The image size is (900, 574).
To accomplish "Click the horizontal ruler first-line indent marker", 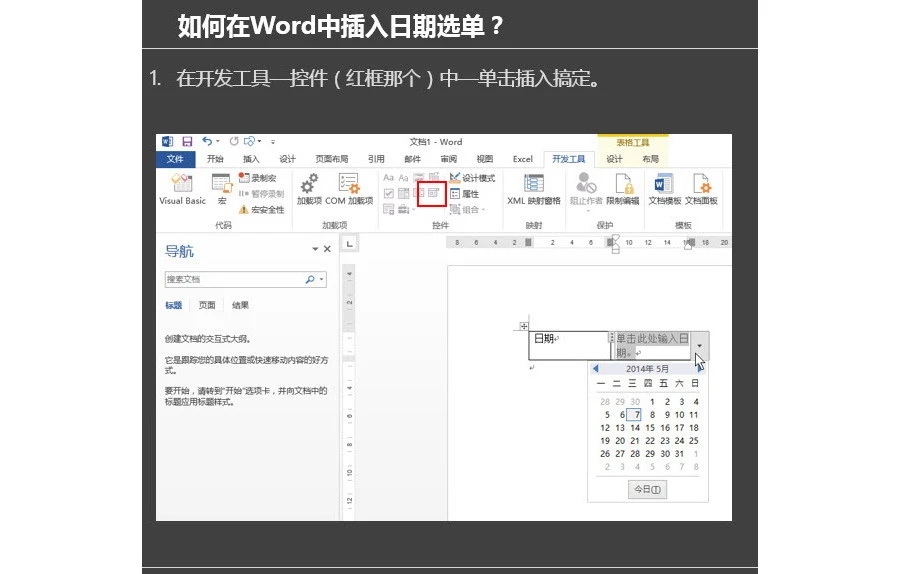I will [x=615, y=237].
